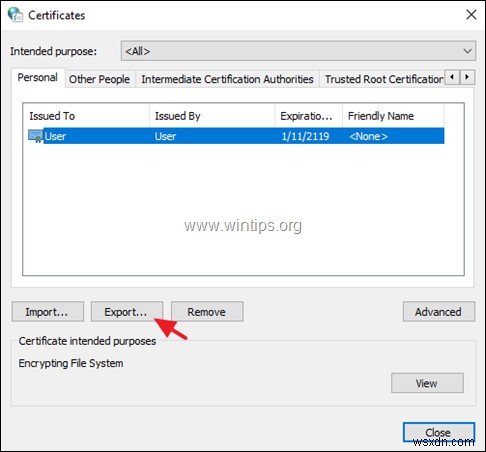Click the Certificates globe icon in title bar
The image size is (486, 452).
point(15,15)
